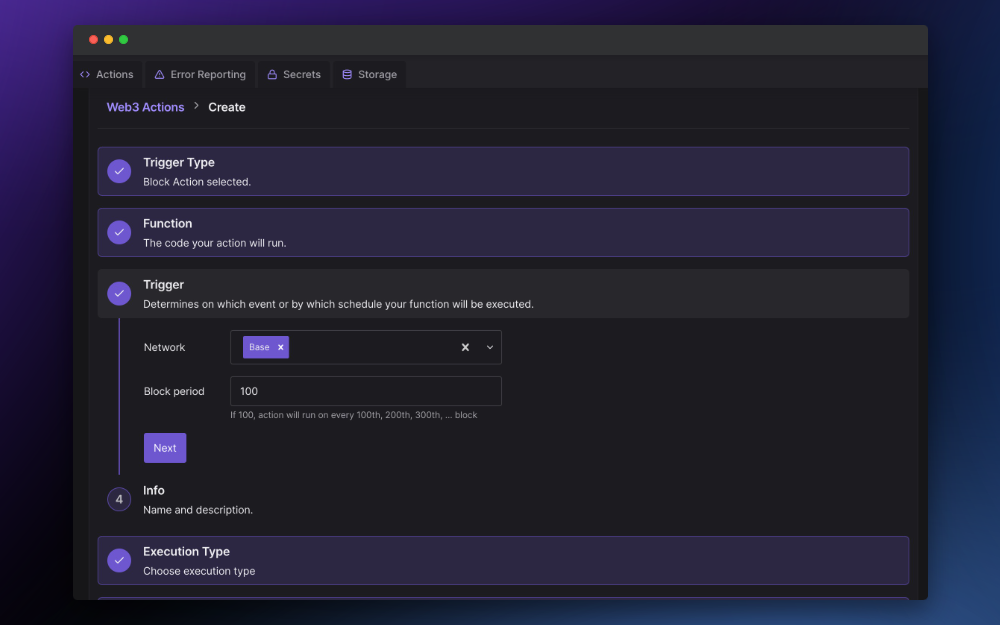The image size is (1000, 625).
Task: Select the alert triangle Error Reporting icon
Action: (160, 74)
